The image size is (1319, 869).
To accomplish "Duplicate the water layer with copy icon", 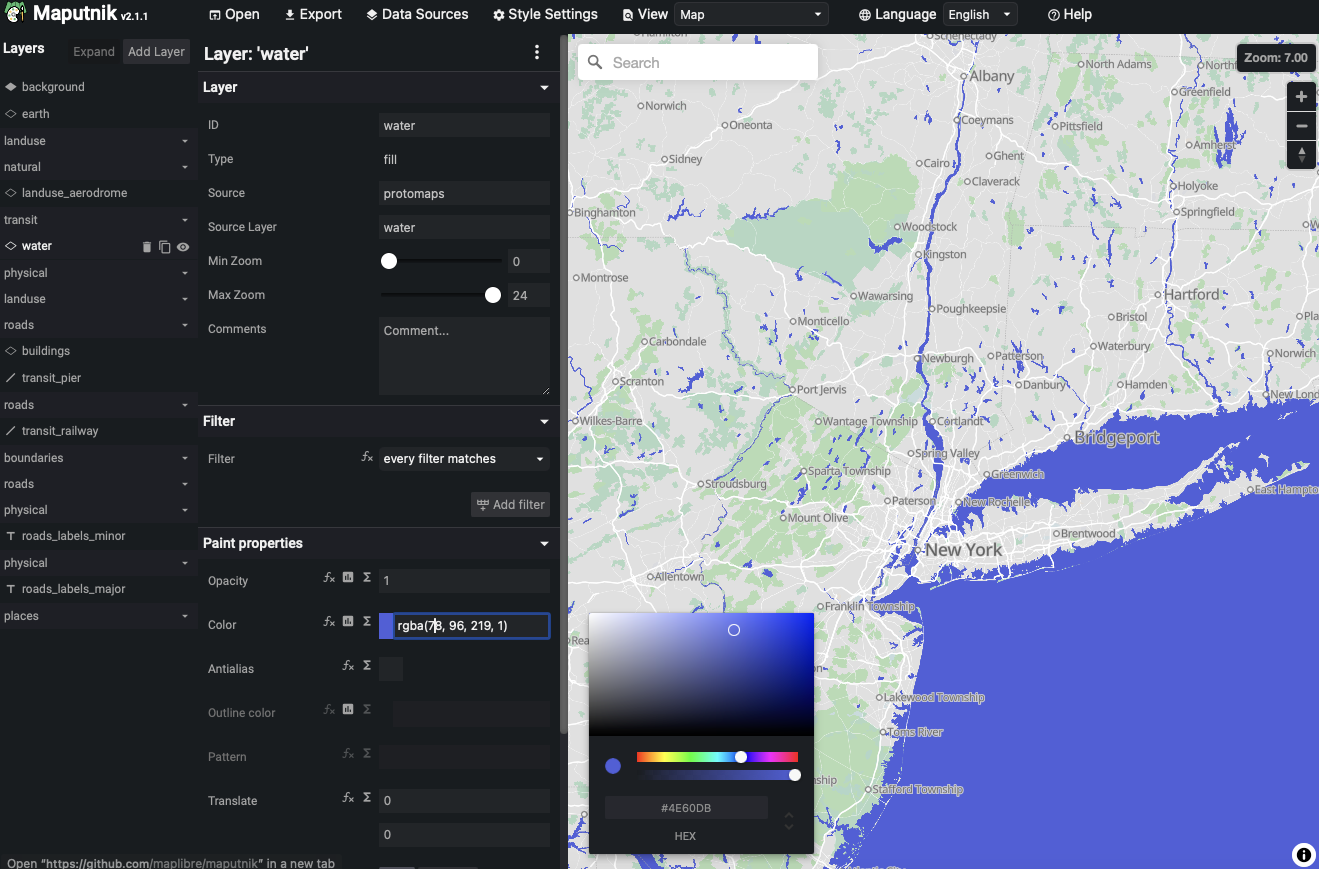I will coord(164,247).
